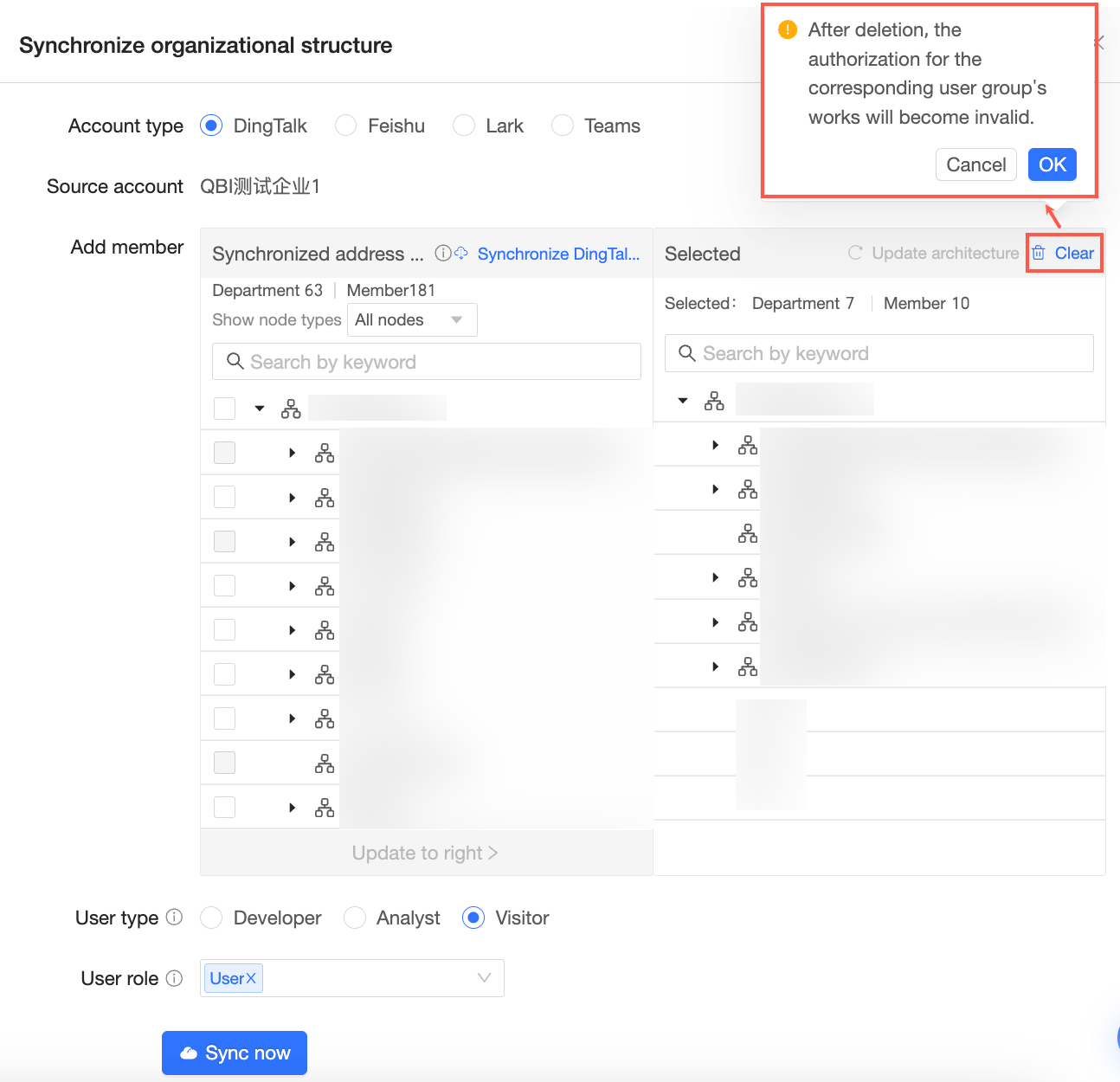Select the DingTalk account type
1120x1082 pixels.
[x=211, y=126]
